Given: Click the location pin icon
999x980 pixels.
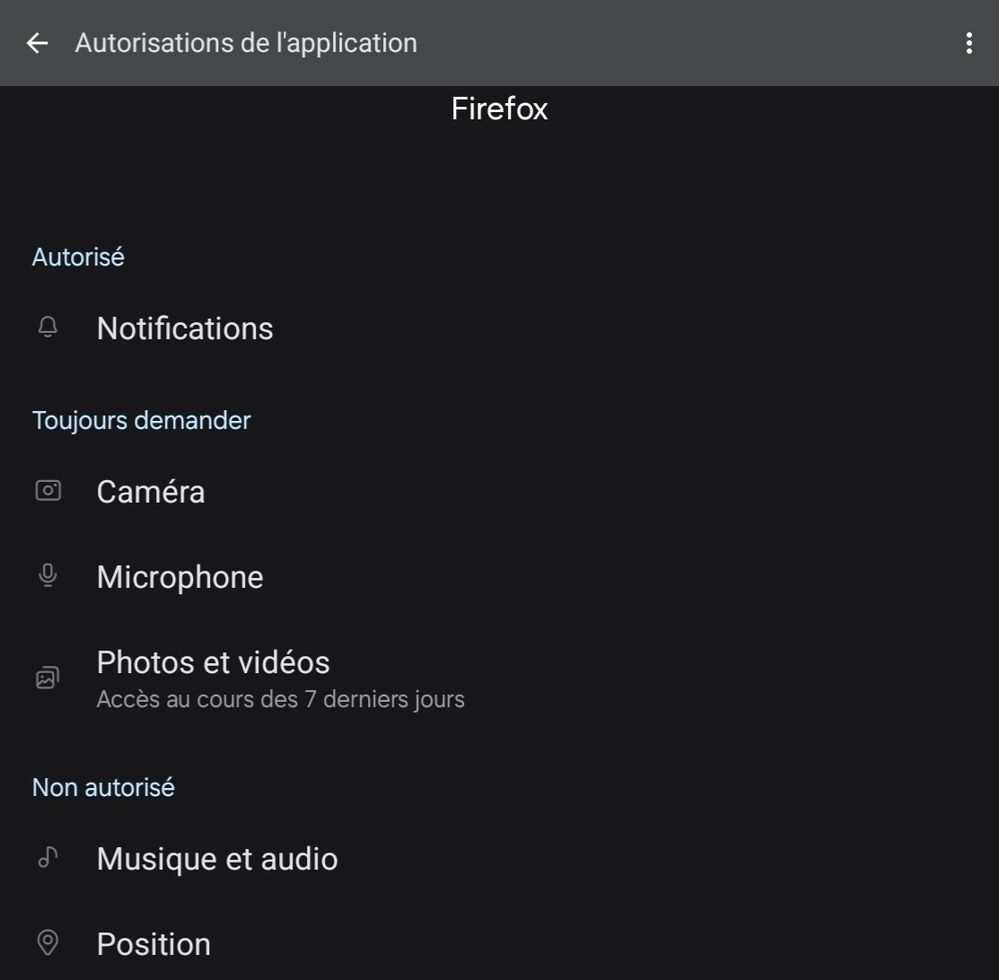Looking at the screenshot, I should [47, 943].
